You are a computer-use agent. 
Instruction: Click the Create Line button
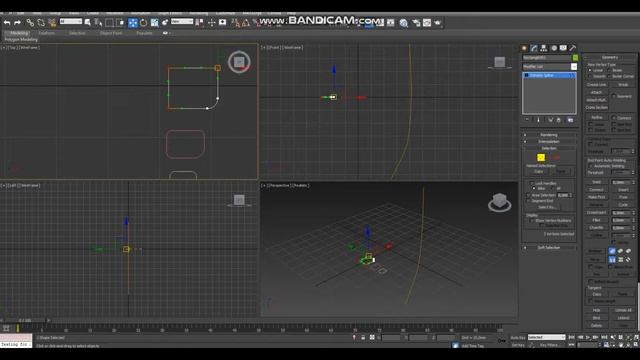click(597, 85)
